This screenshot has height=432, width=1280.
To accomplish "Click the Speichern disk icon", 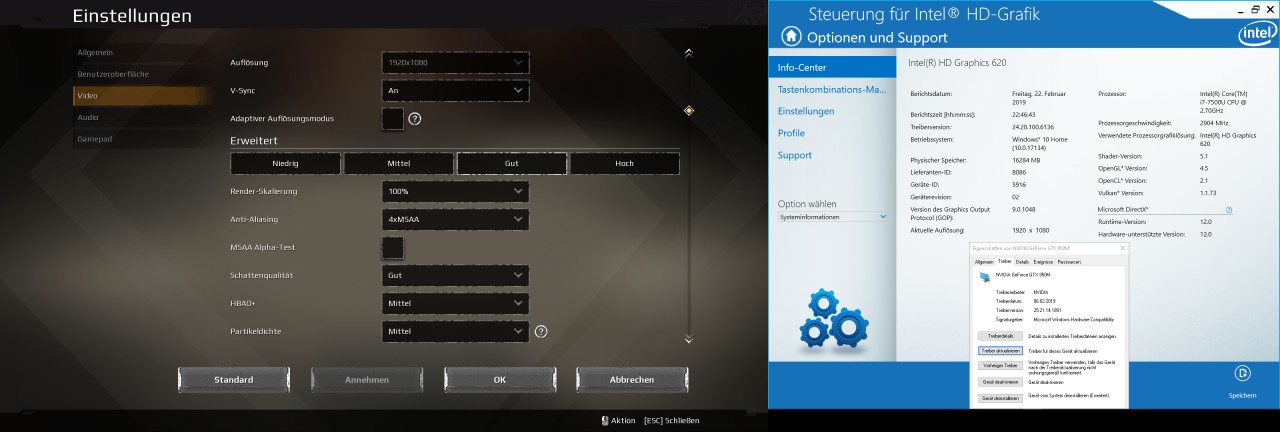I will [1243, 374].
